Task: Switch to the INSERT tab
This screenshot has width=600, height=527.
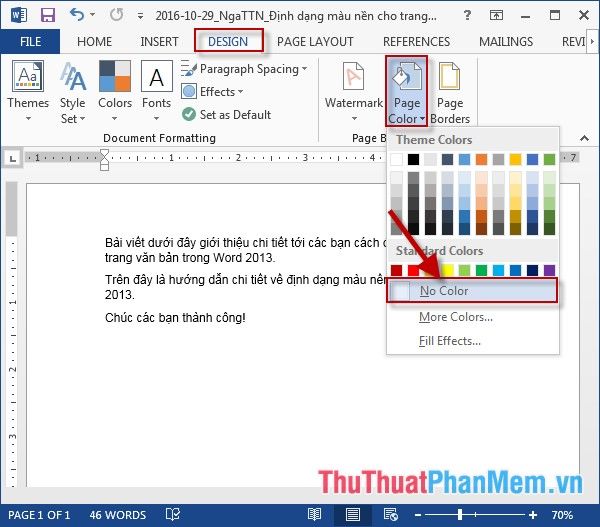Action: pyautogui.click(x=159, y=41)
